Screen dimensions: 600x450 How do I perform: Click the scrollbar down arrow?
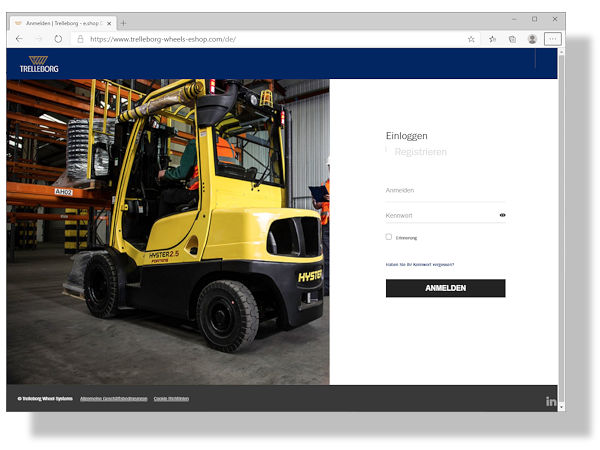(x=561, y=408)
